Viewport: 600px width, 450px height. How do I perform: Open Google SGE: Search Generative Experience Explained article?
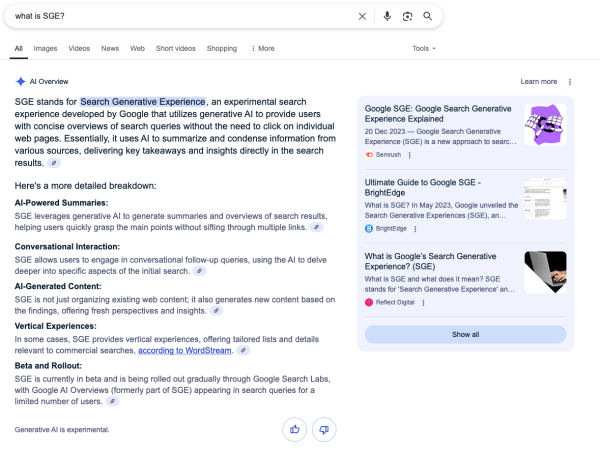pyautogui.click(x=438, y=114)
